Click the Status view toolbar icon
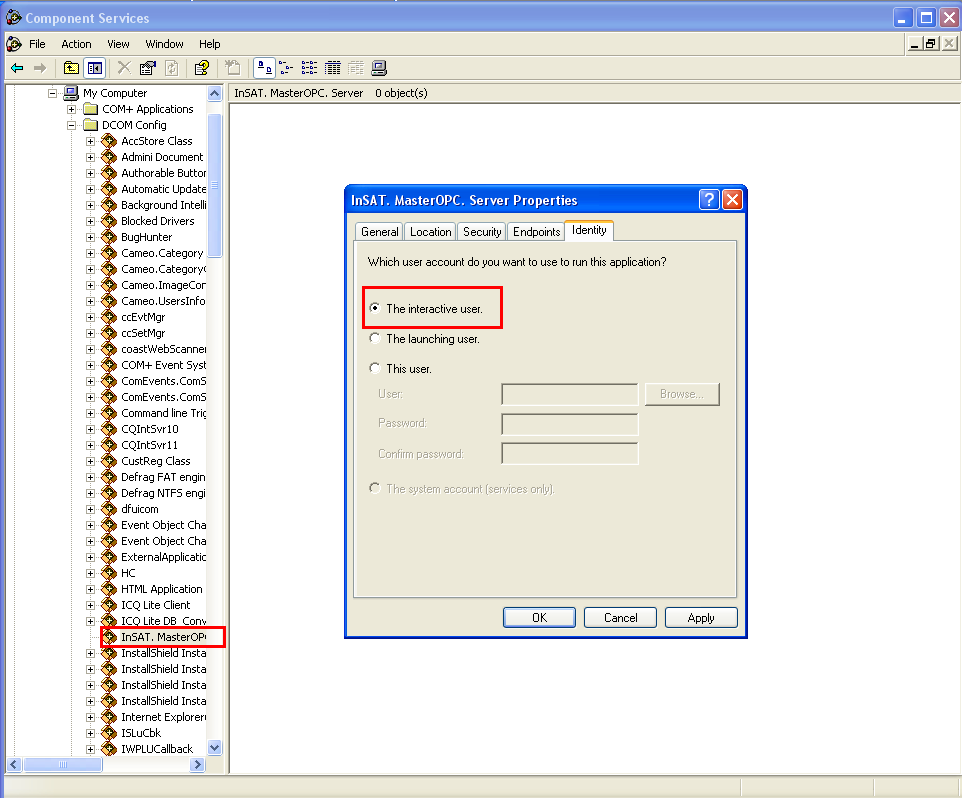 (356, 68)
